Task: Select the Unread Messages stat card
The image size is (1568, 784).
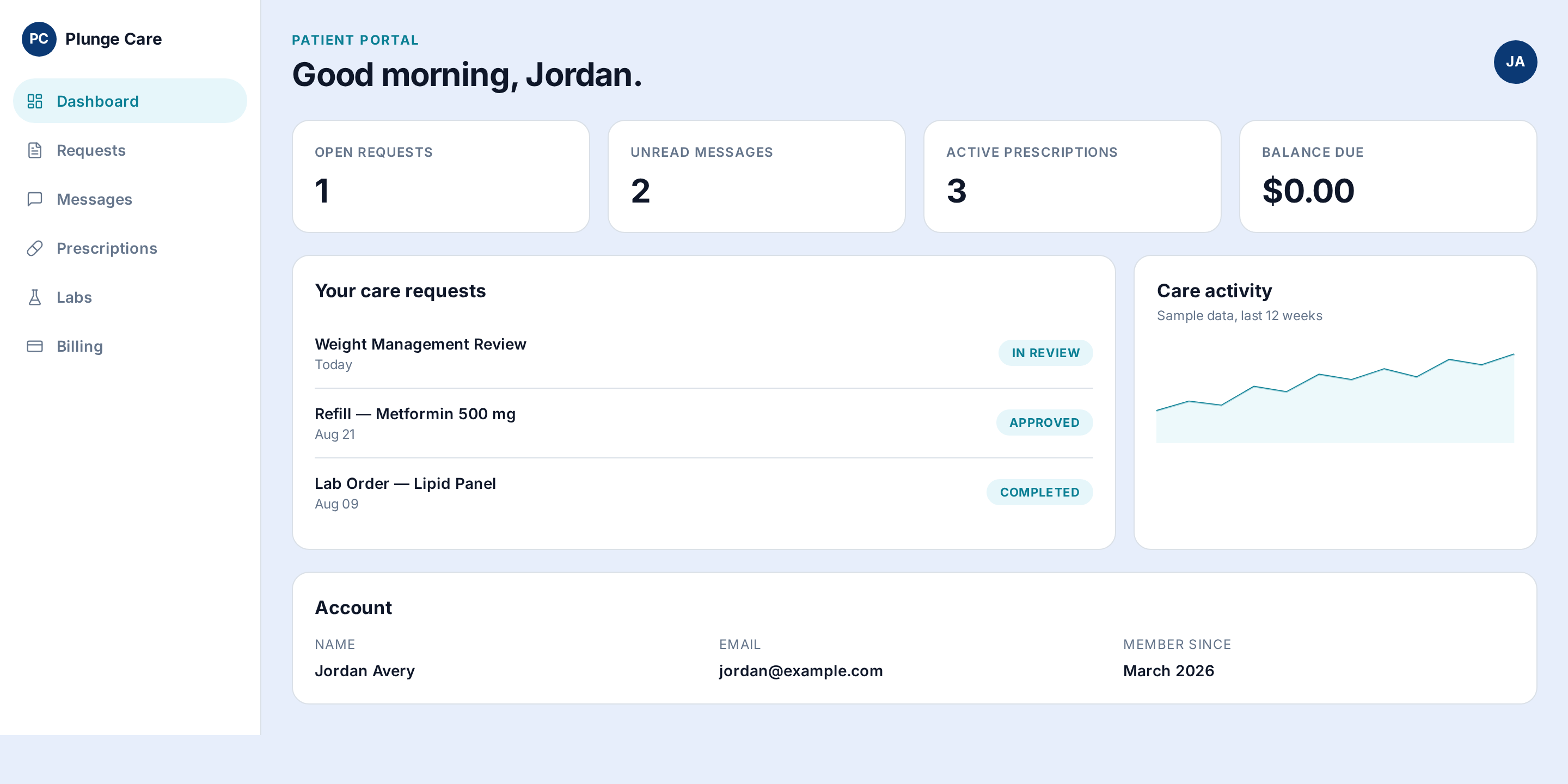Action: coord(757,176)
